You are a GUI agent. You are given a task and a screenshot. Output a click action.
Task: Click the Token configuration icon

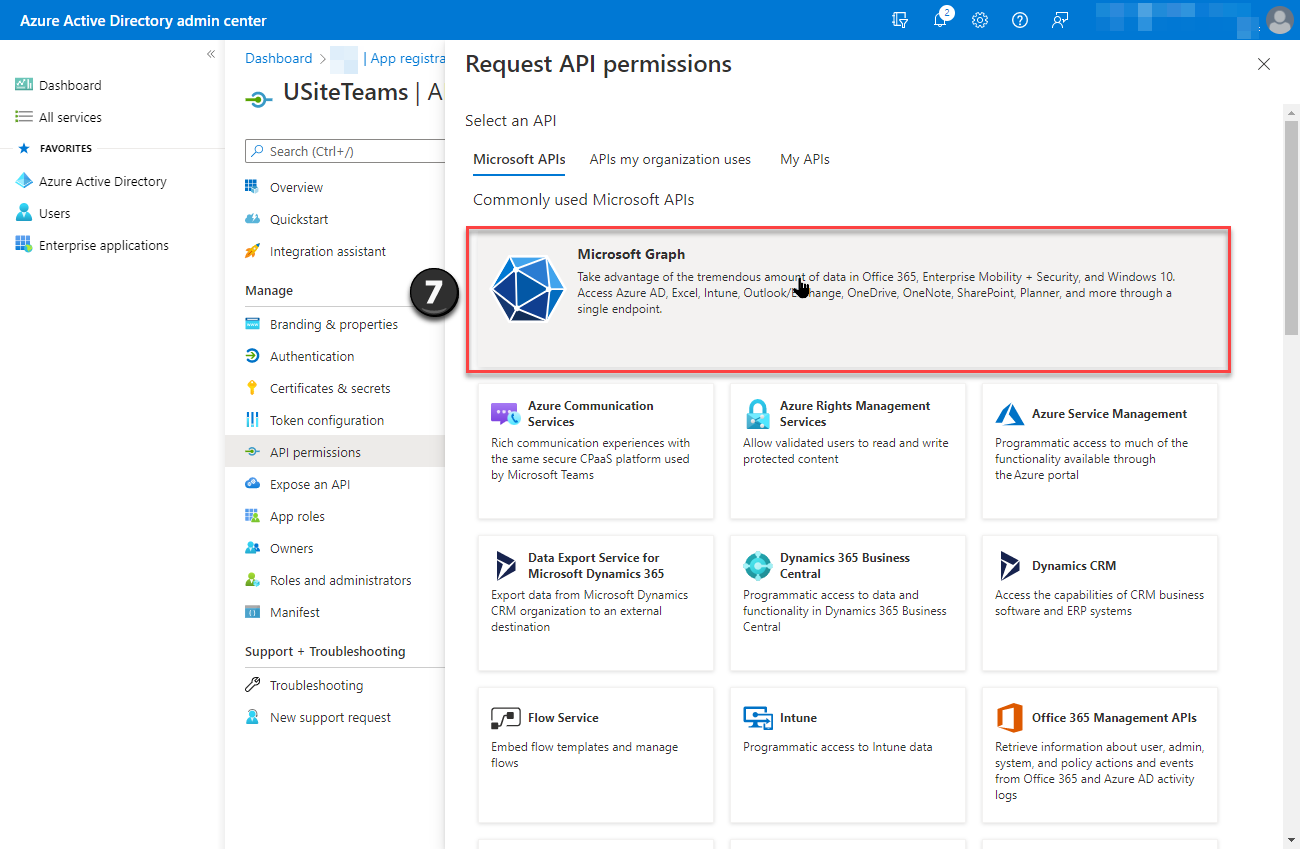(x=252, y=420)
